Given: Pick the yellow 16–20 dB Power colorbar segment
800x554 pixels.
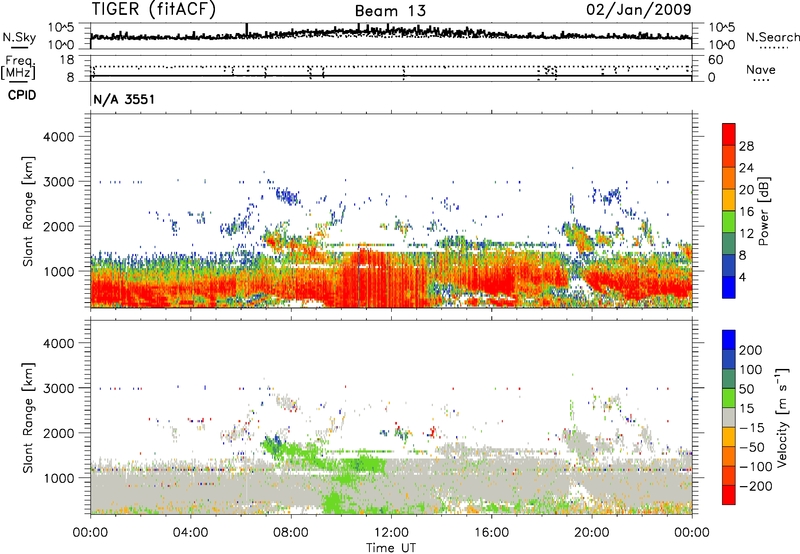Looking at the screenshot, I should (x=729, y=199).
